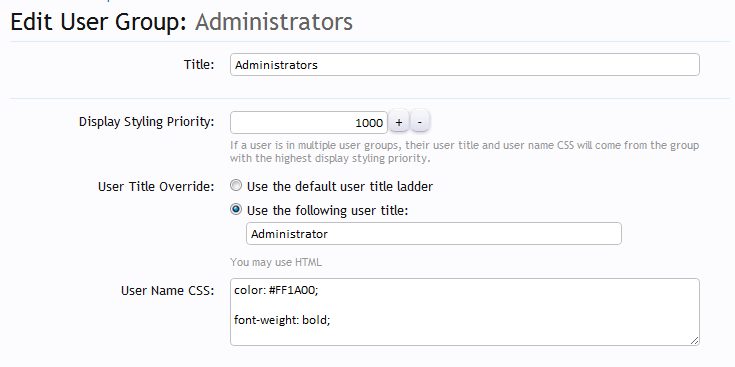The image size is (735, 367).
Task: Select 'Use the default user title ladder' radio
Action: pyautogui.click(x=236, y=186)
